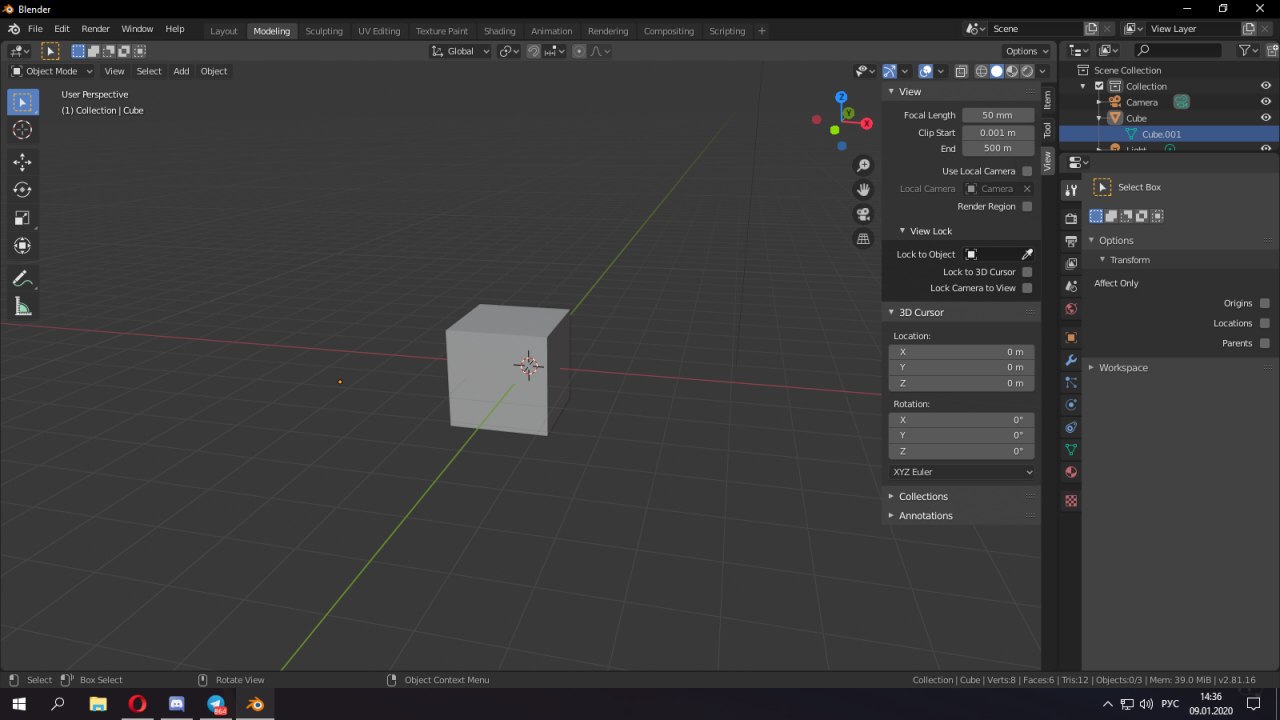Open the Render menu
The height and width of the screenshot is (720, 1280).
pyautogui.click(x=95, y=30)
